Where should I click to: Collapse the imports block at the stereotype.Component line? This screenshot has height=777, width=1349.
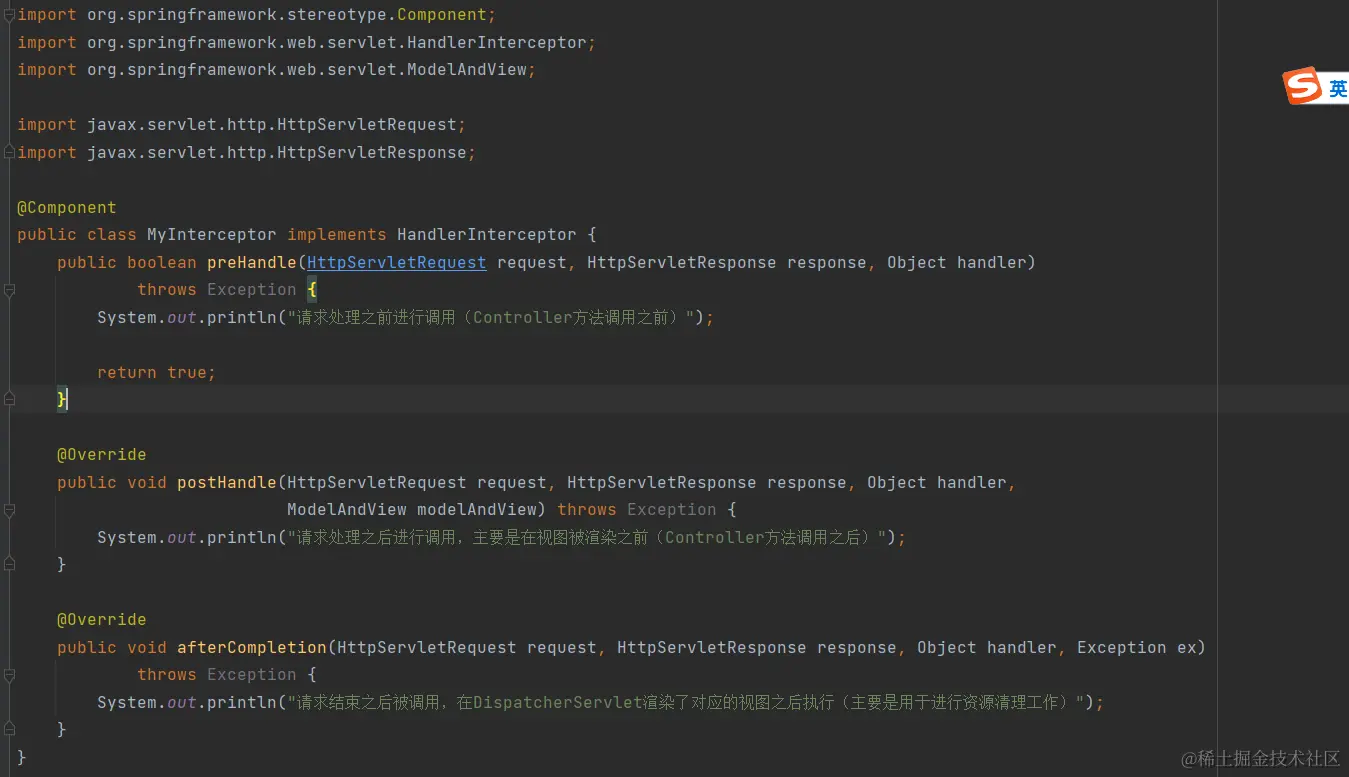[9, 15]
